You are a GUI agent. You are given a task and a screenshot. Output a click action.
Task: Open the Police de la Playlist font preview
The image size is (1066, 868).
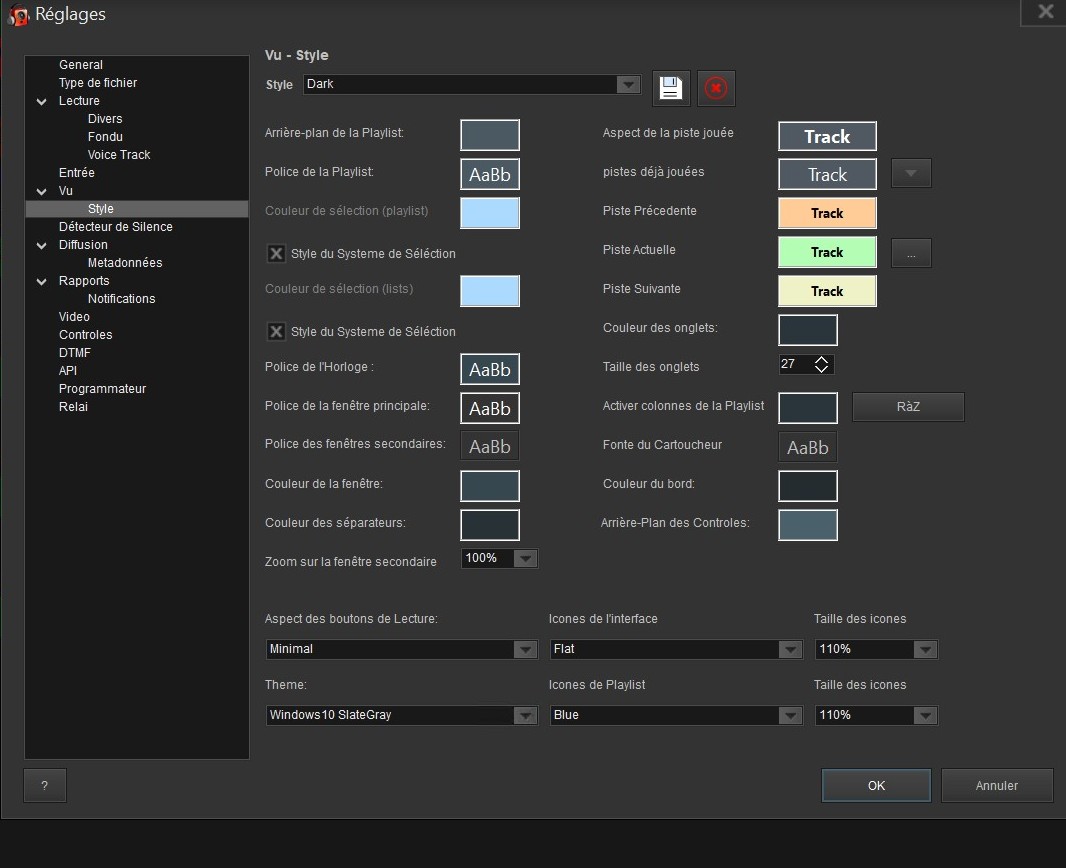(490, 174)
